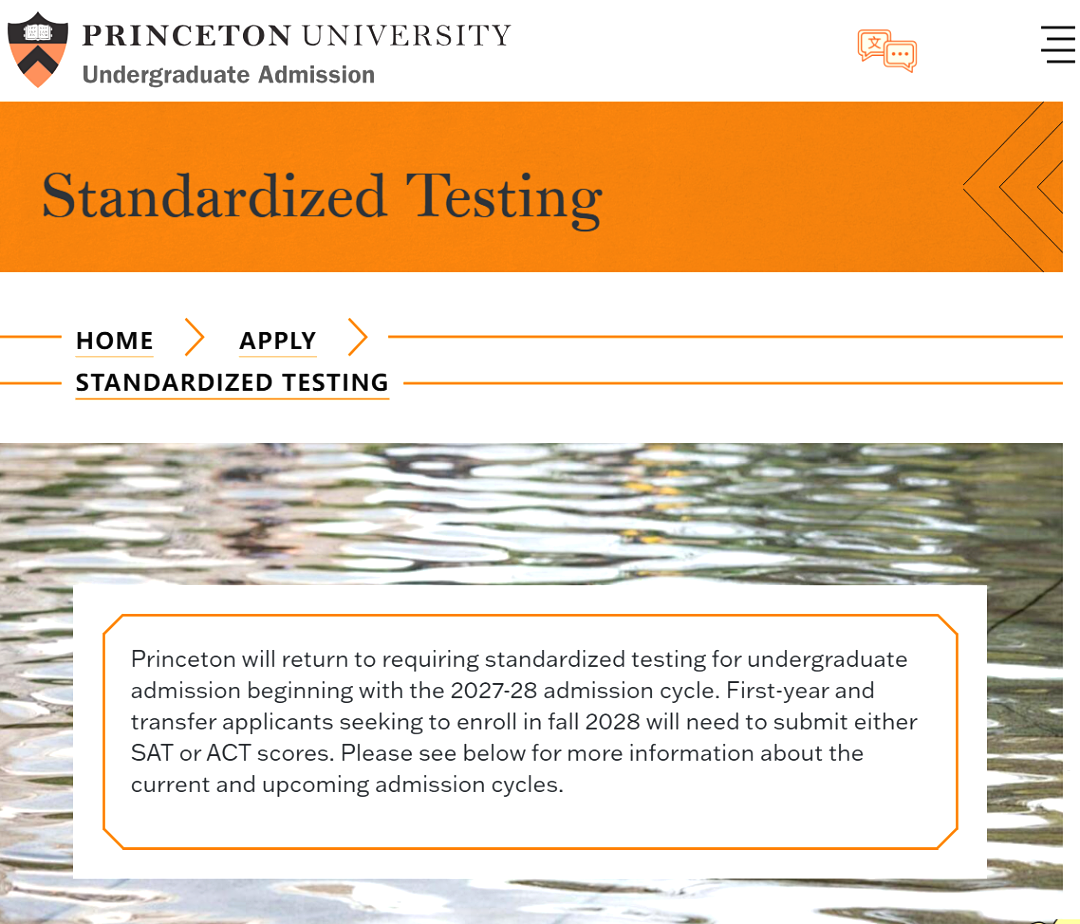Image resolution: width=1080 pixels, height=924 pixels.
Task: Select the Standardized Testing breadcrumb
Action: pos(232,383)
